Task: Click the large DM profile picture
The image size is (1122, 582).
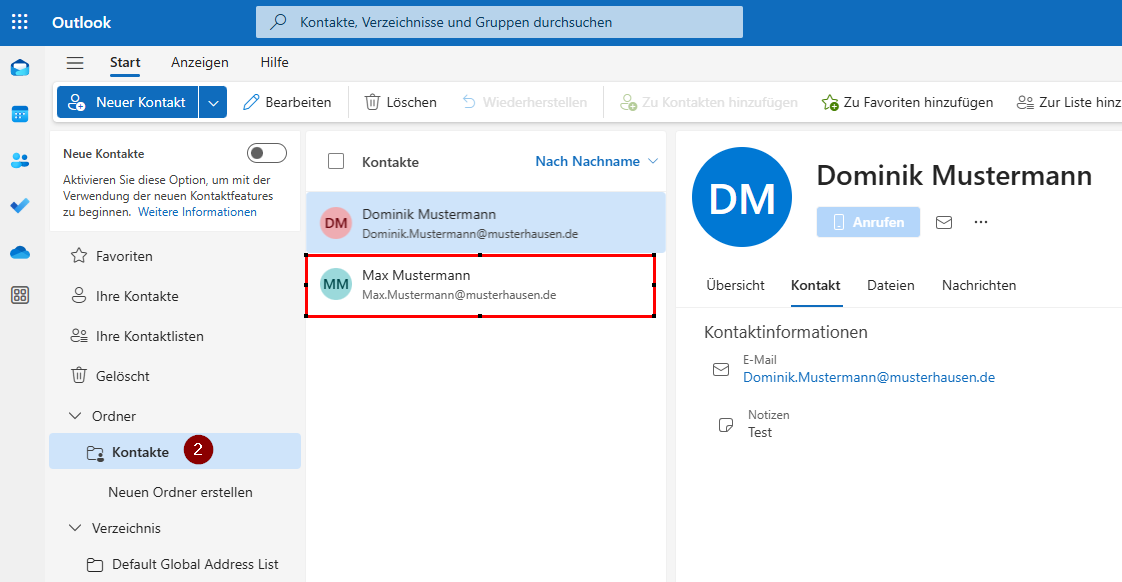Action: pyautogui.click(x=742, y=197)
